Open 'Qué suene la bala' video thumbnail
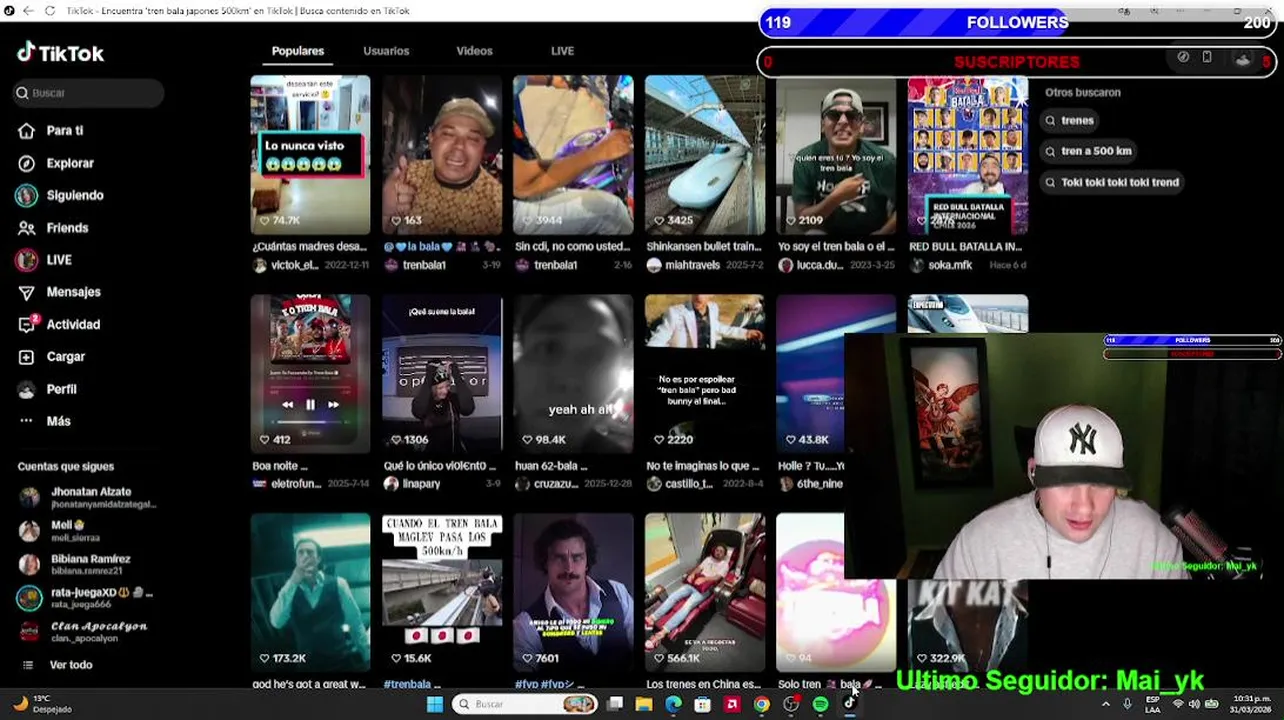Screen dimensions: 1284x720 tap(442, 374)
